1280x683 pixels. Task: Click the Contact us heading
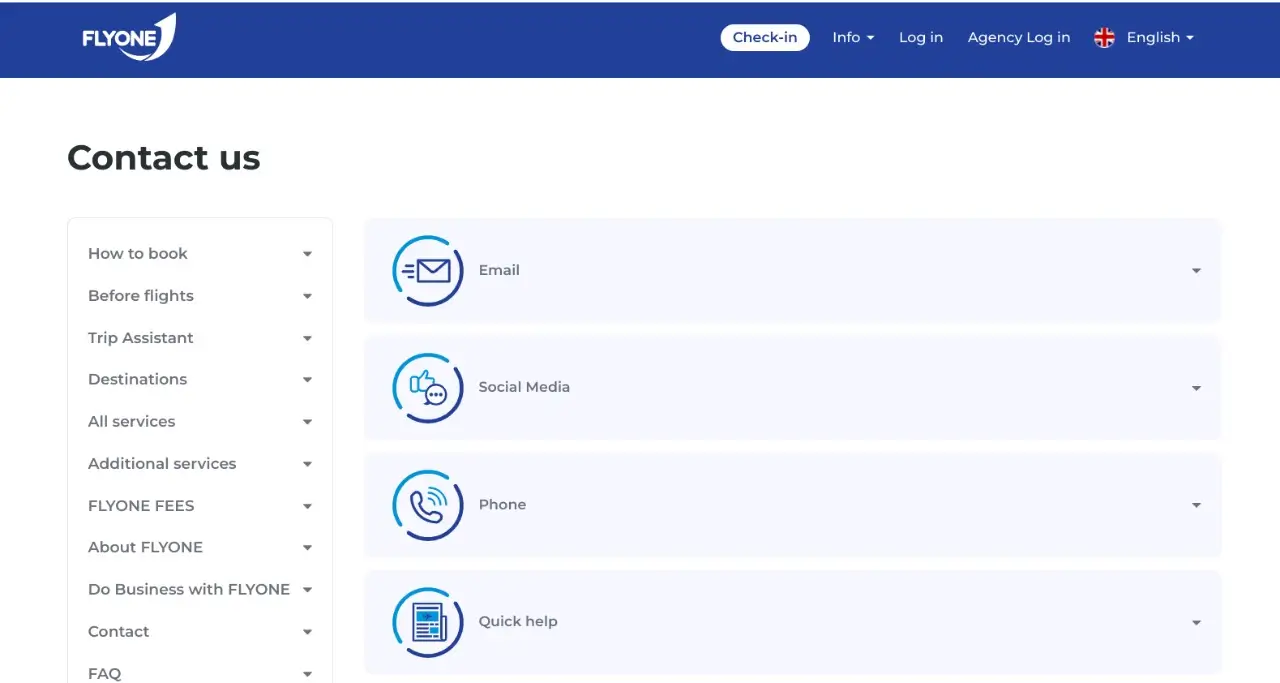point(164,158)
